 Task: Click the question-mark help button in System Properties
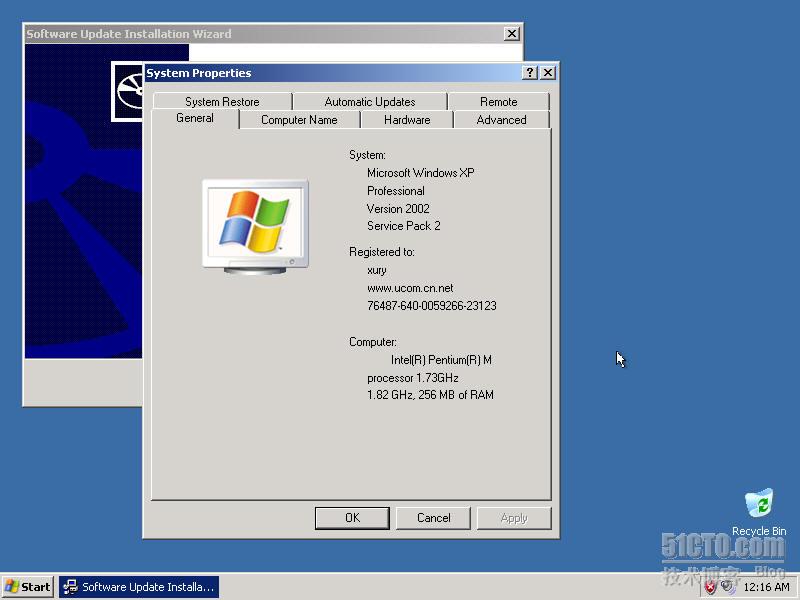[530, 72]
